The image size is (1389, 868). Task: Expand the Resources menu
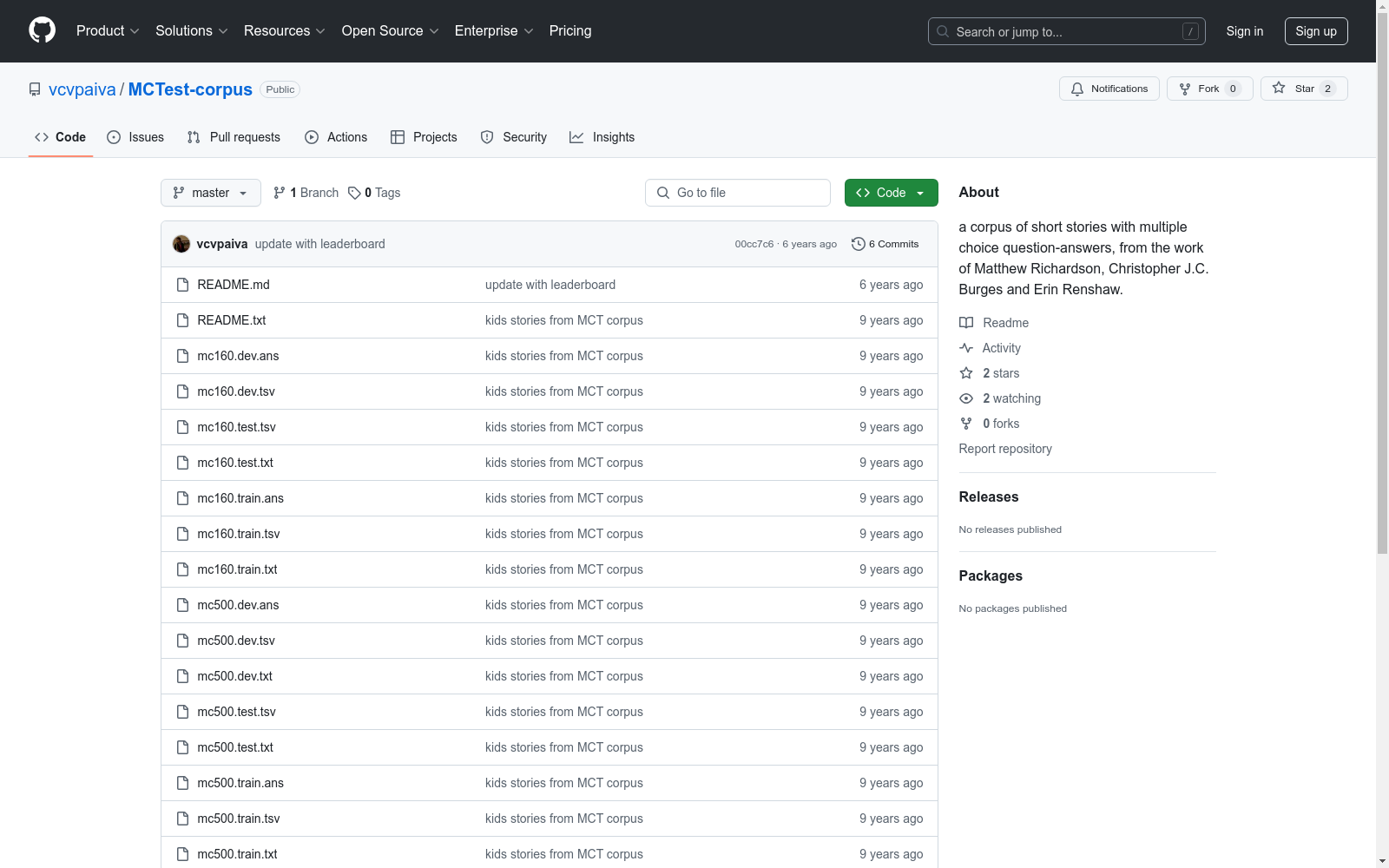pyautogui.click(x=285, y=30)
